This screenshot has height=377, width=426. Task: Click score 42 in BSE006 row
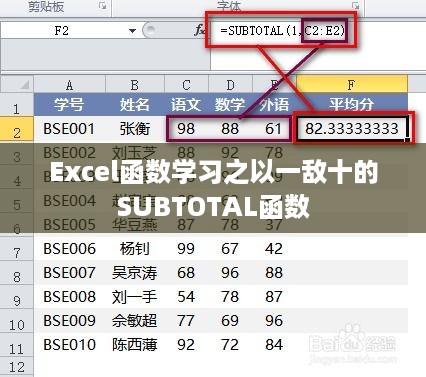click(x=274, y=249)
